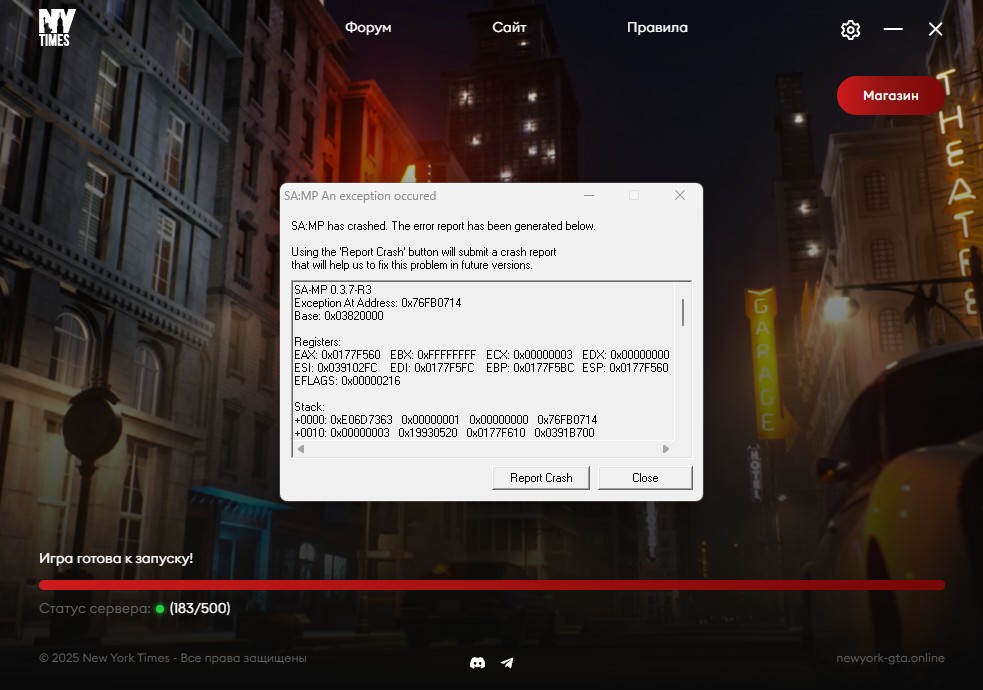Minimize the SA:MP exception dialog
983x690 pixels.
point(588,196)
